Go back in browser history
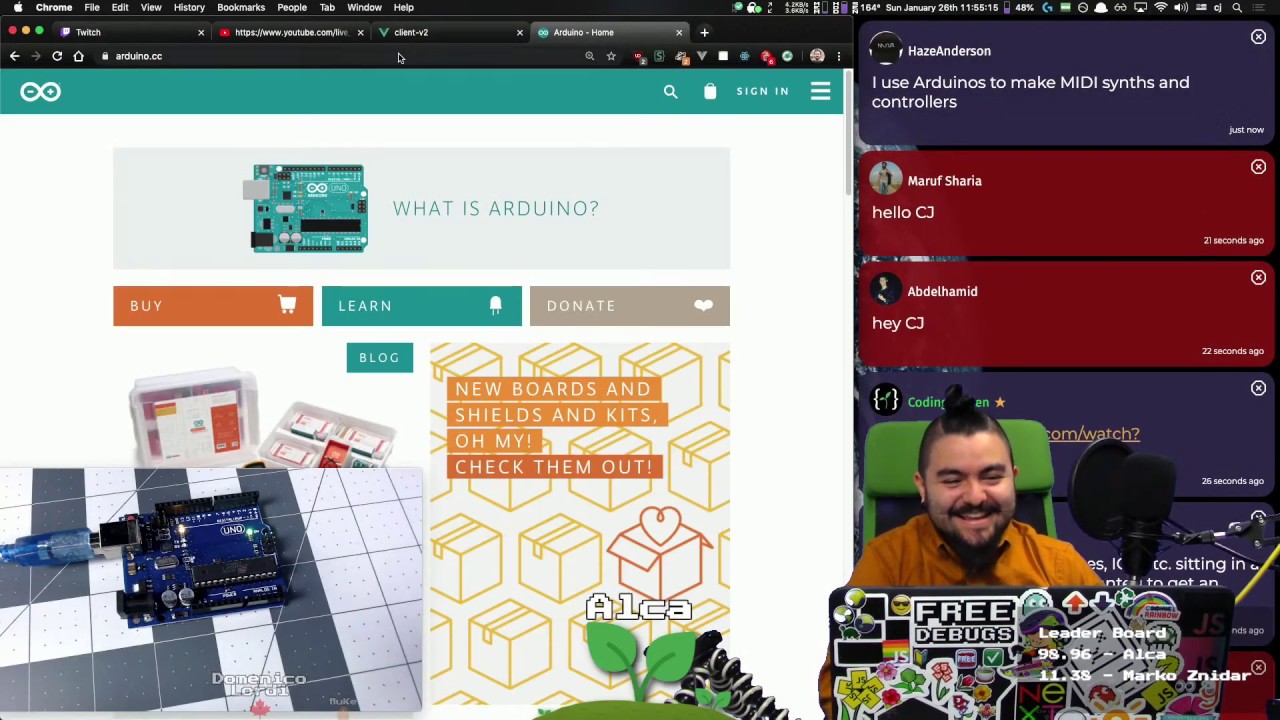 tap(14, 56)
